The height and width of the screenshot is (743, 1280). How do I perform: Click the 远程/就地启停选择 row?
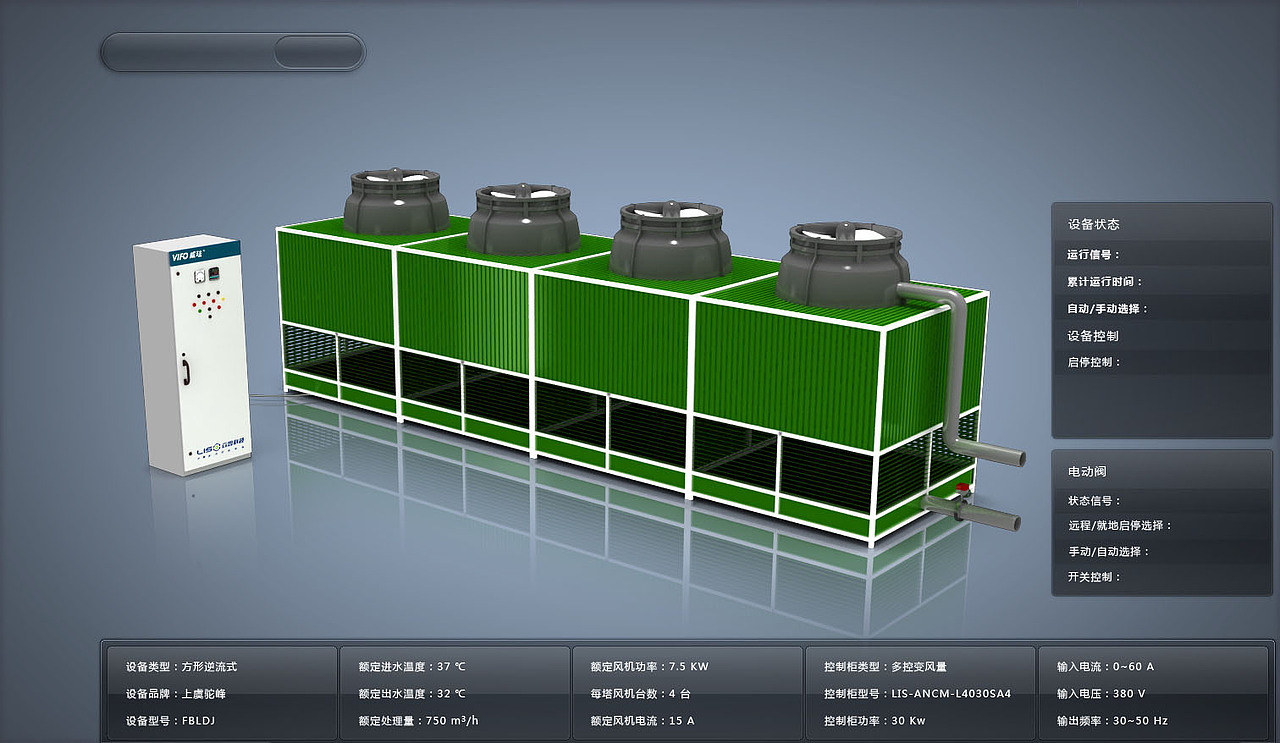pos(1161,525)
